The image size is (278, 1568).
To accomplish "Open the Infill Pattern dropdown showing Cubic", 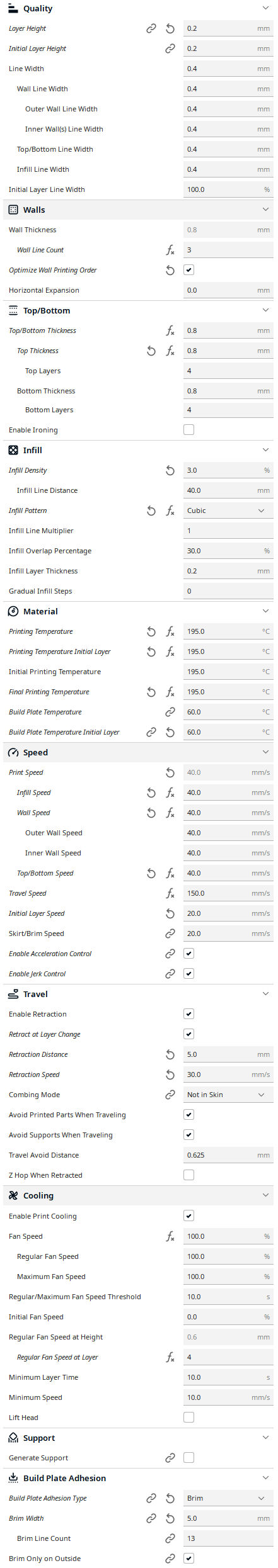I will click(x=228, y=510).
